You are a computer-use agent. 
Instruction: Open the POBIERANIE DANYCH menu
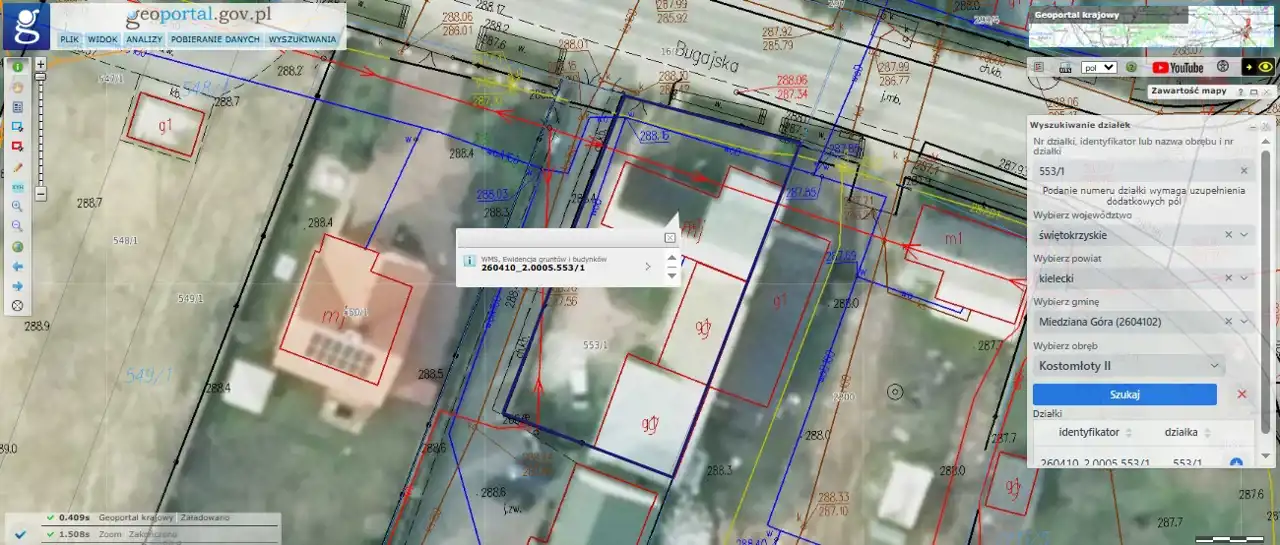(215, 39)
